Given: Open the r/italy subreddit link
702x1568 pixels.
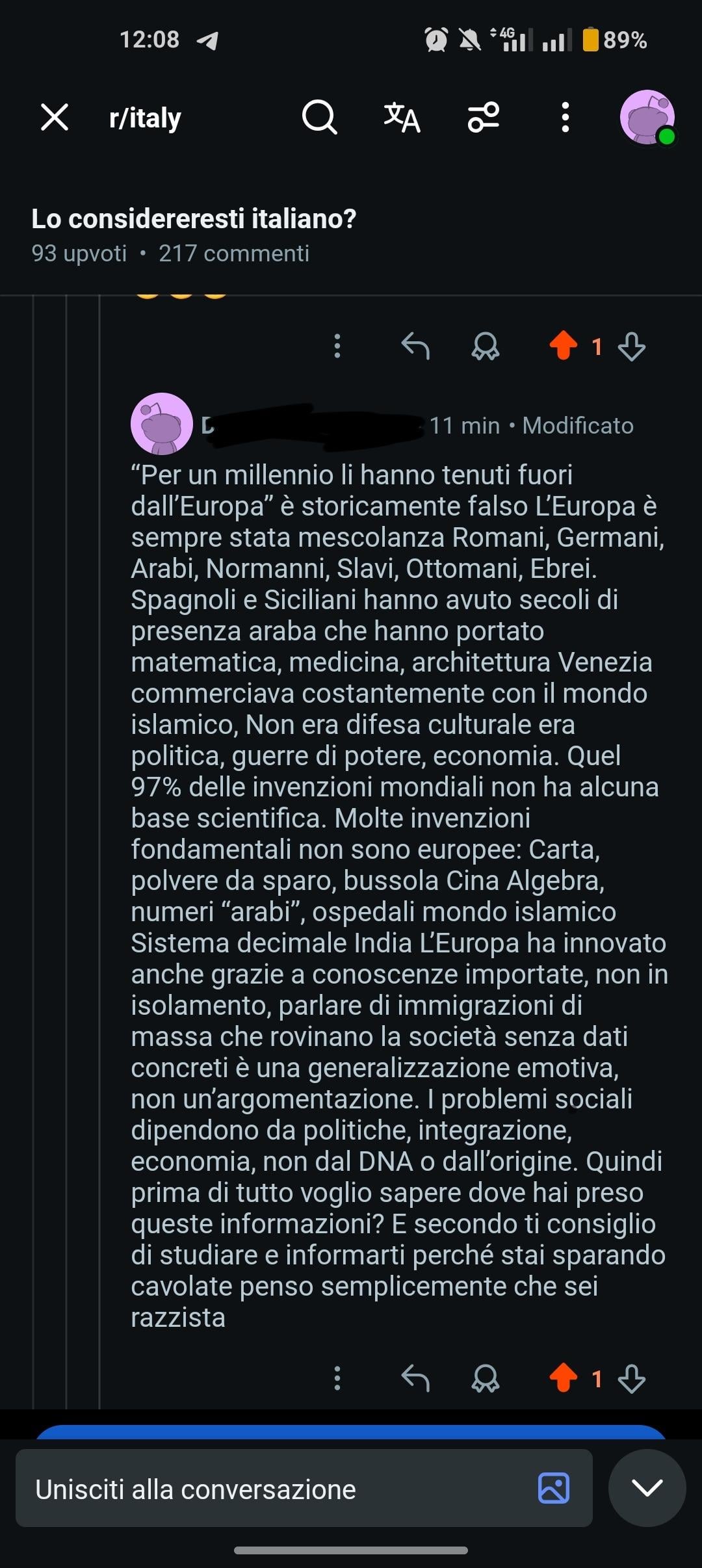Looking at the screenshot, I should (145, 118).
